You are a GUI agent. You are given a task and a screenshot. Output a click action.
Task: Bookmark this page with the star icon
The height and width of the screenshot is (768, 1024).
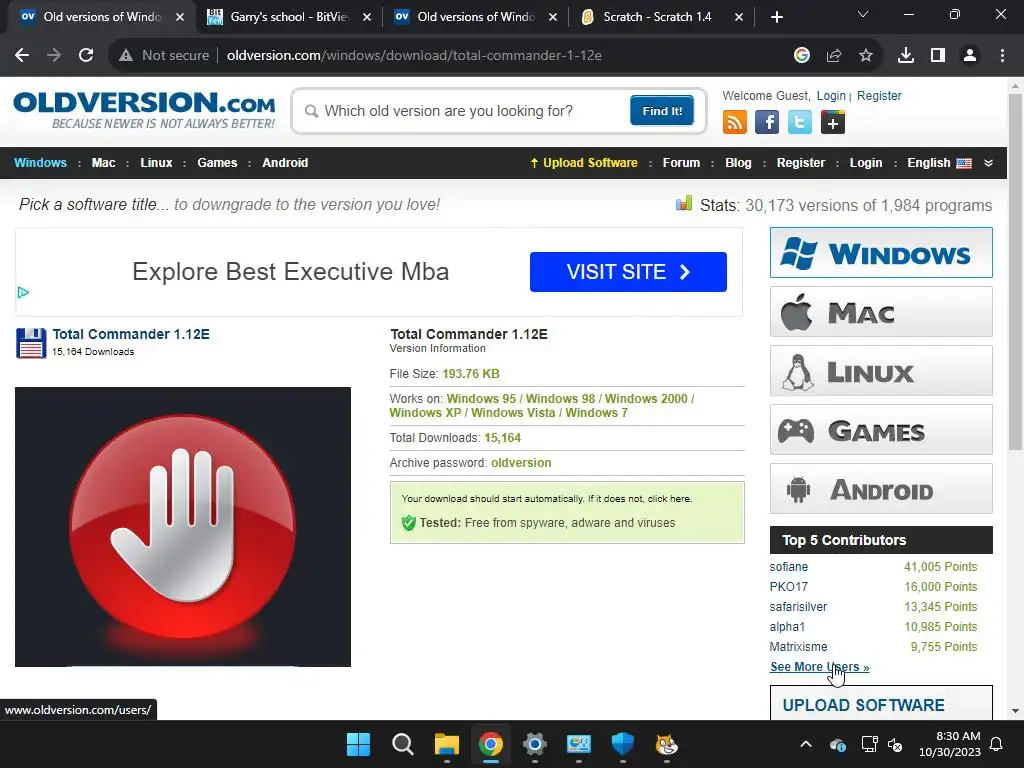[866, 56]
